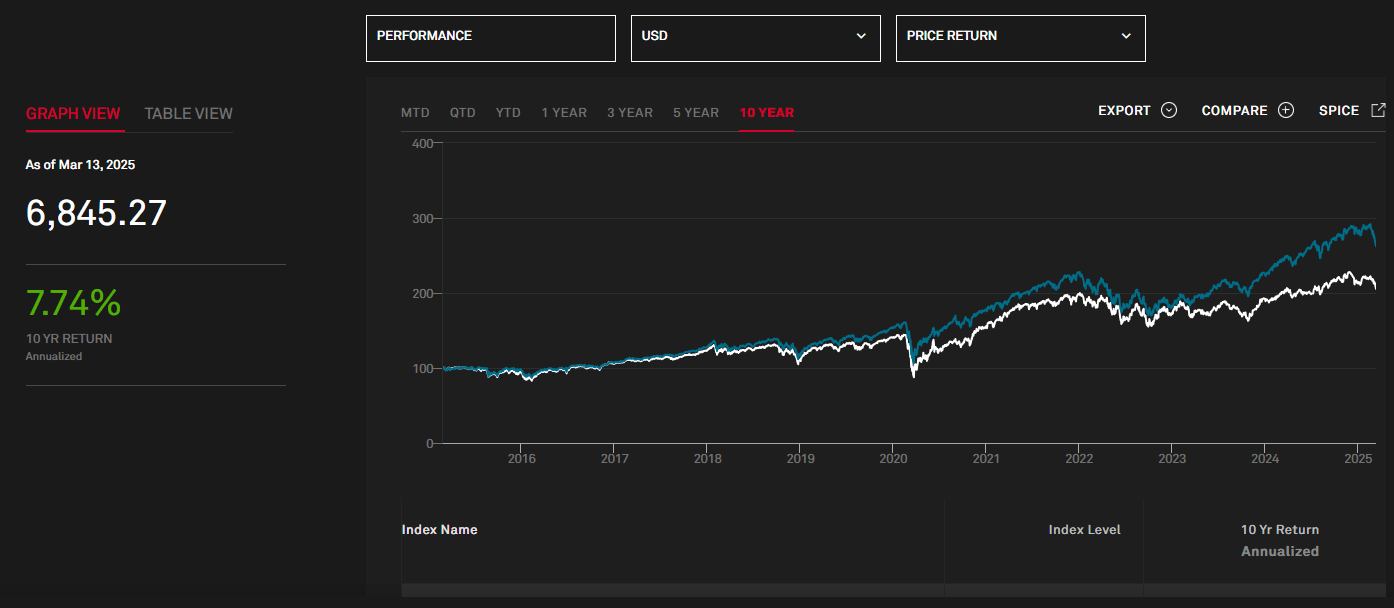Click the Performance selector box
Viewport: 1394px width, 608px height.
[491, 38]
